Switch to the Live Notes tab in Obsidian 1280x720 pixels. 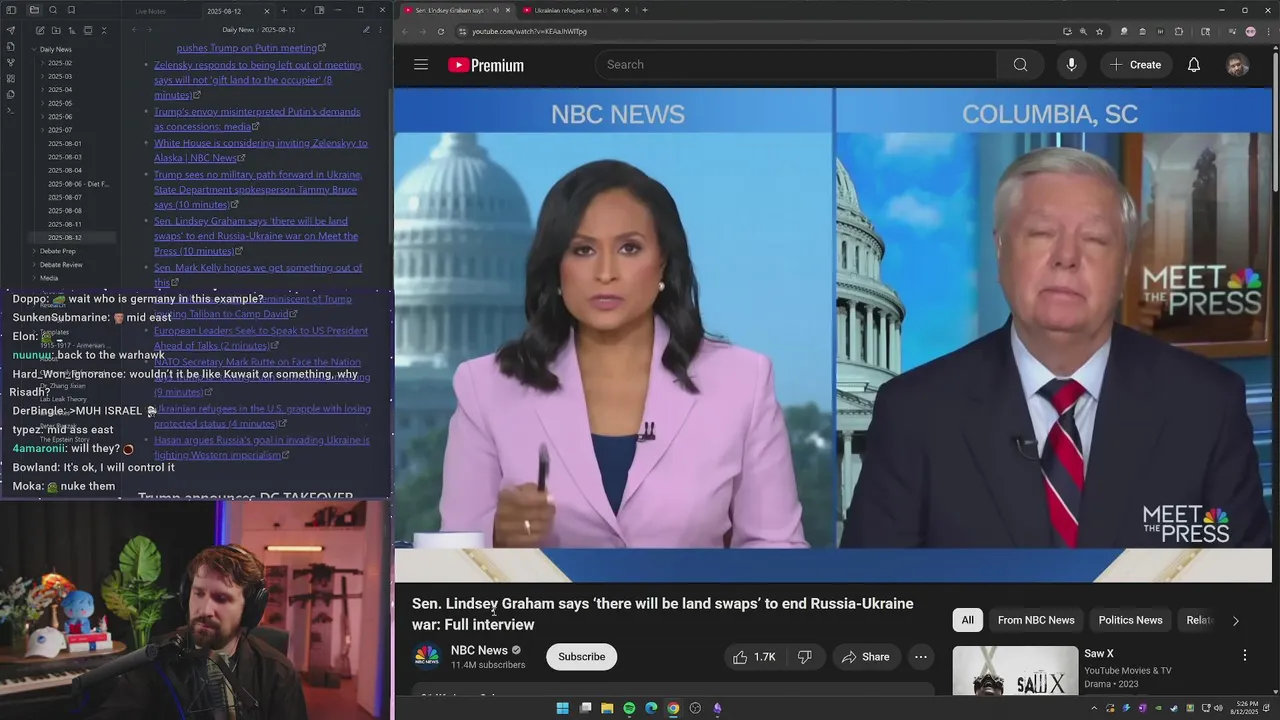click(150, 11)
